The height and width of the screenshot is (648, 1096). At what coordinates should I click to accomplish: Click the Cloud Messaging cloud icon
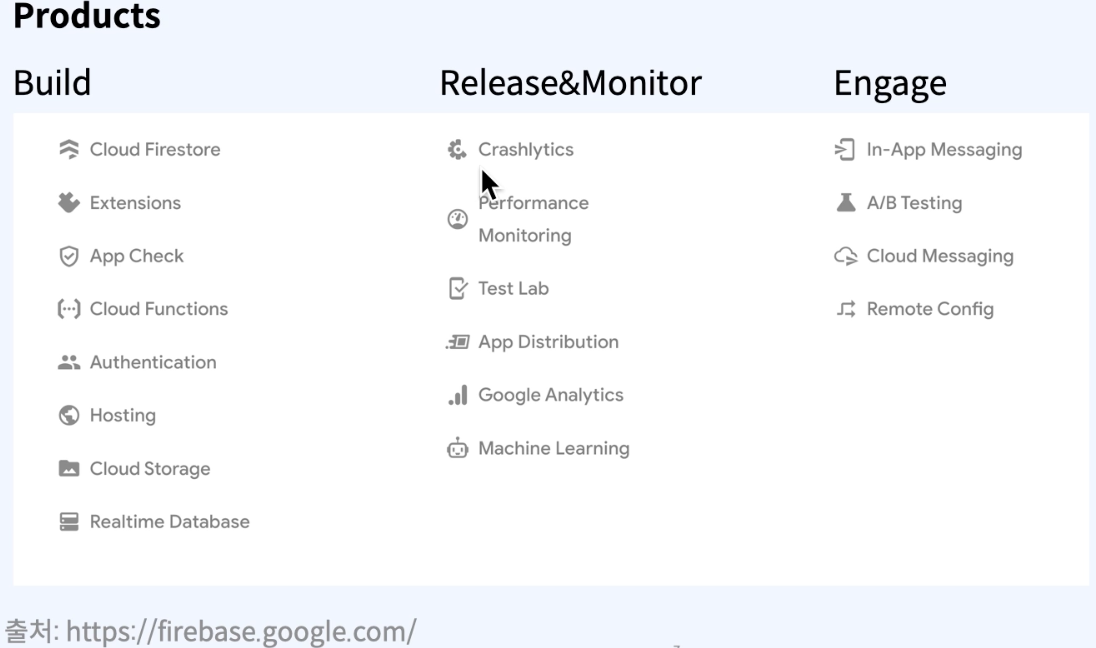pos(846,256)
